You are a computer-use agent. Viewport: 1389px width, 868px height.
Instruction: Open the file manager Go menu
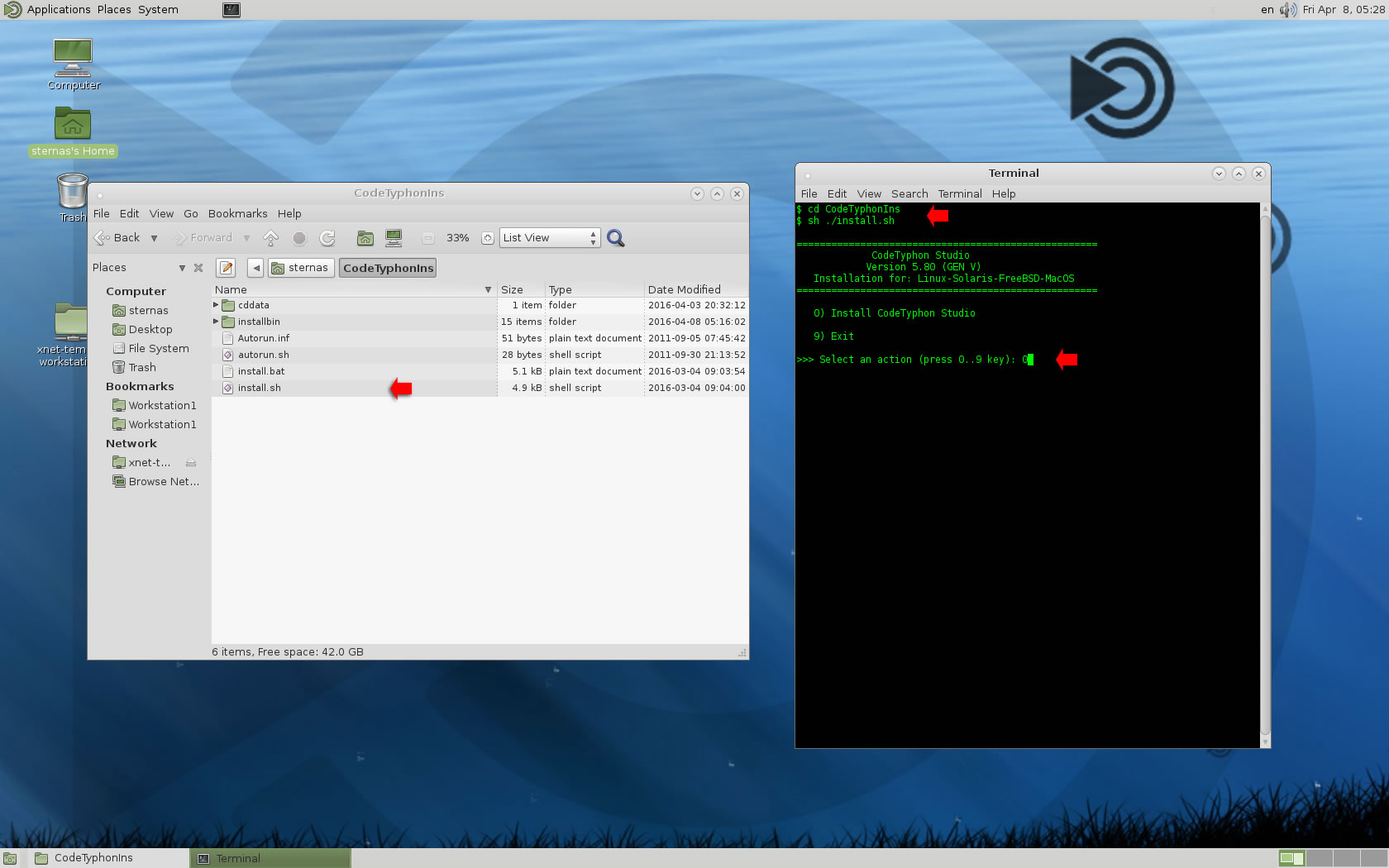tap(191, 213)
